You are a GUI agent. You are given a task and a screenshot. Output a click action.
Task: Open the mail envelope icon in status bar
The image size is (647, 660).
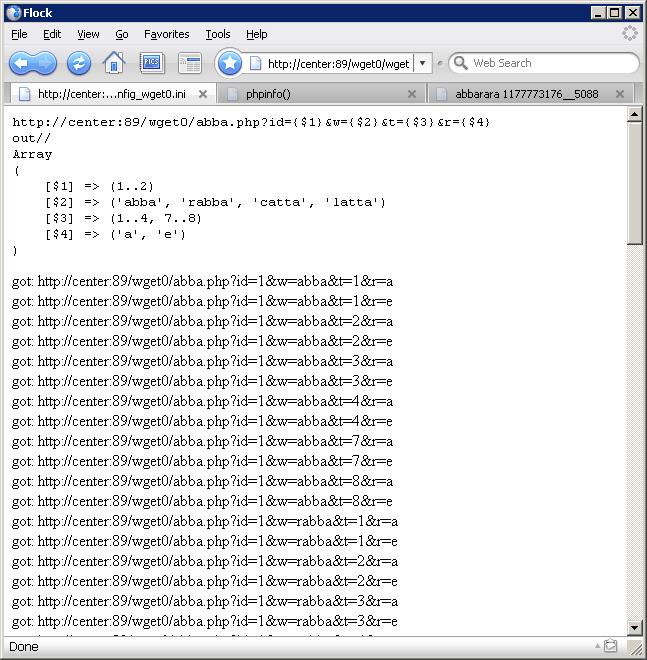(610, 646)
